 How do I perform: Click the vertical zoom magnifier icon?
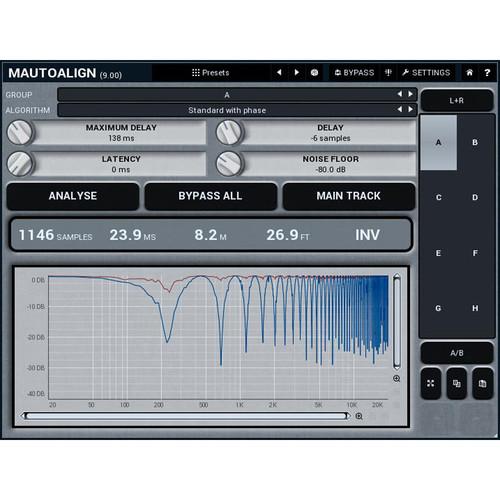(397, 378)
